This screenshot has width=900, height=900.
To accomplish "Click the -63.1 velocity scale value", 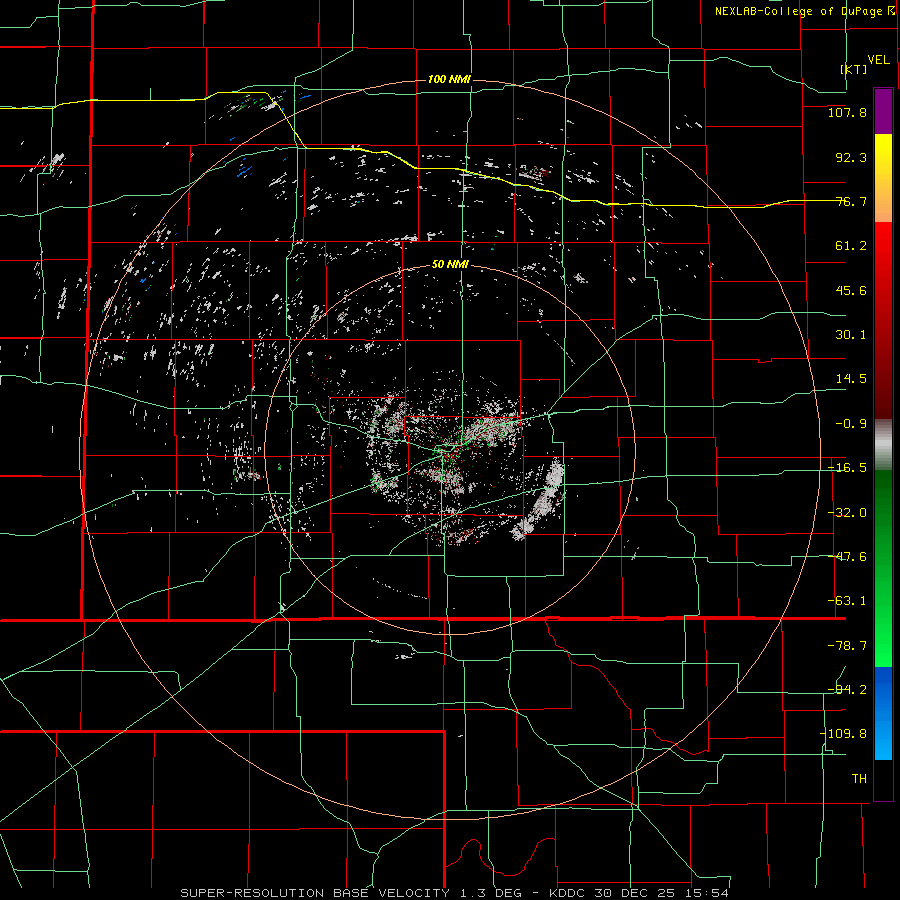I will 847,601.
